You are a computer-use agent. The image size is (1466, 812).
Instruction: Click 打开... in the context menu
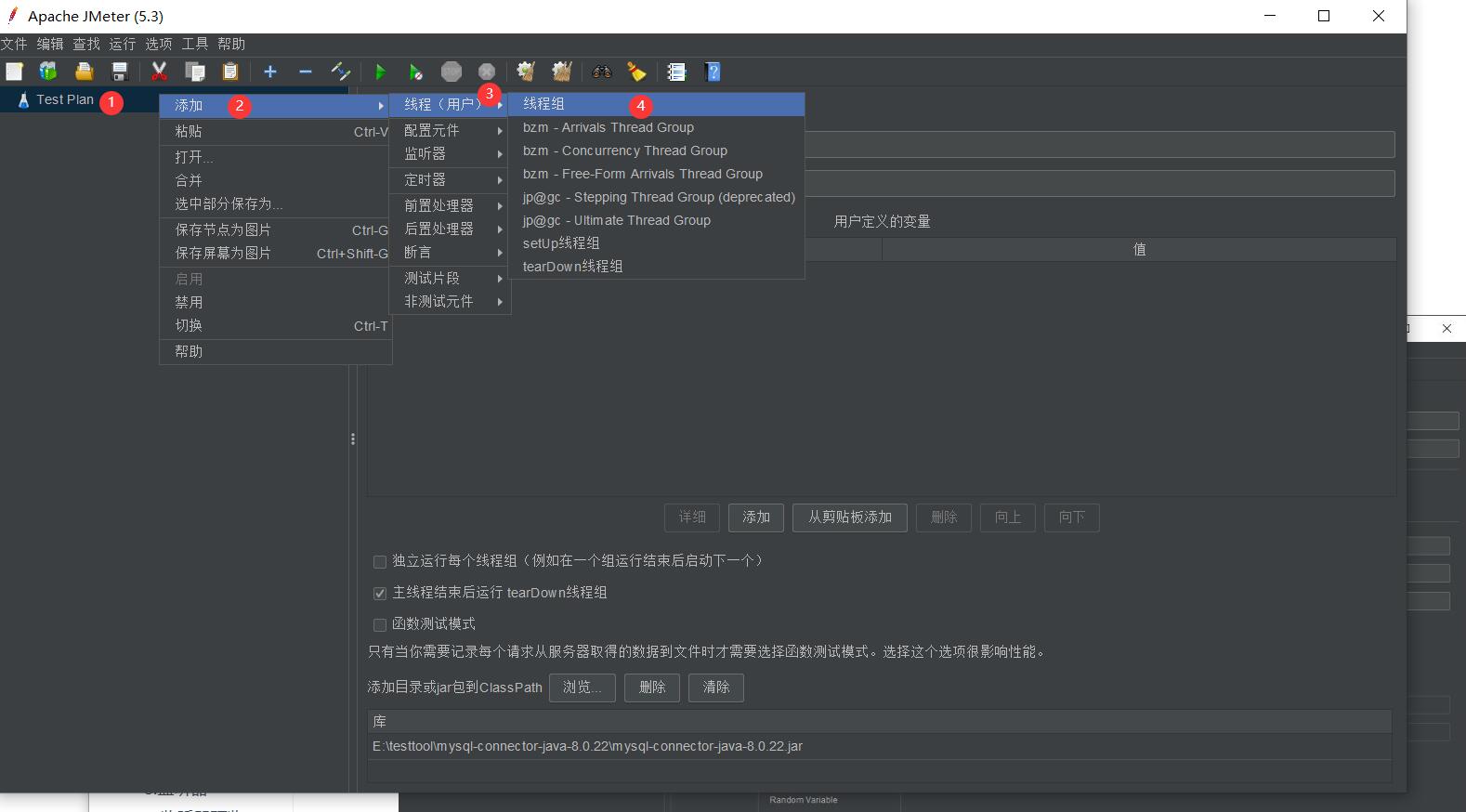click(x=276, y=158)
